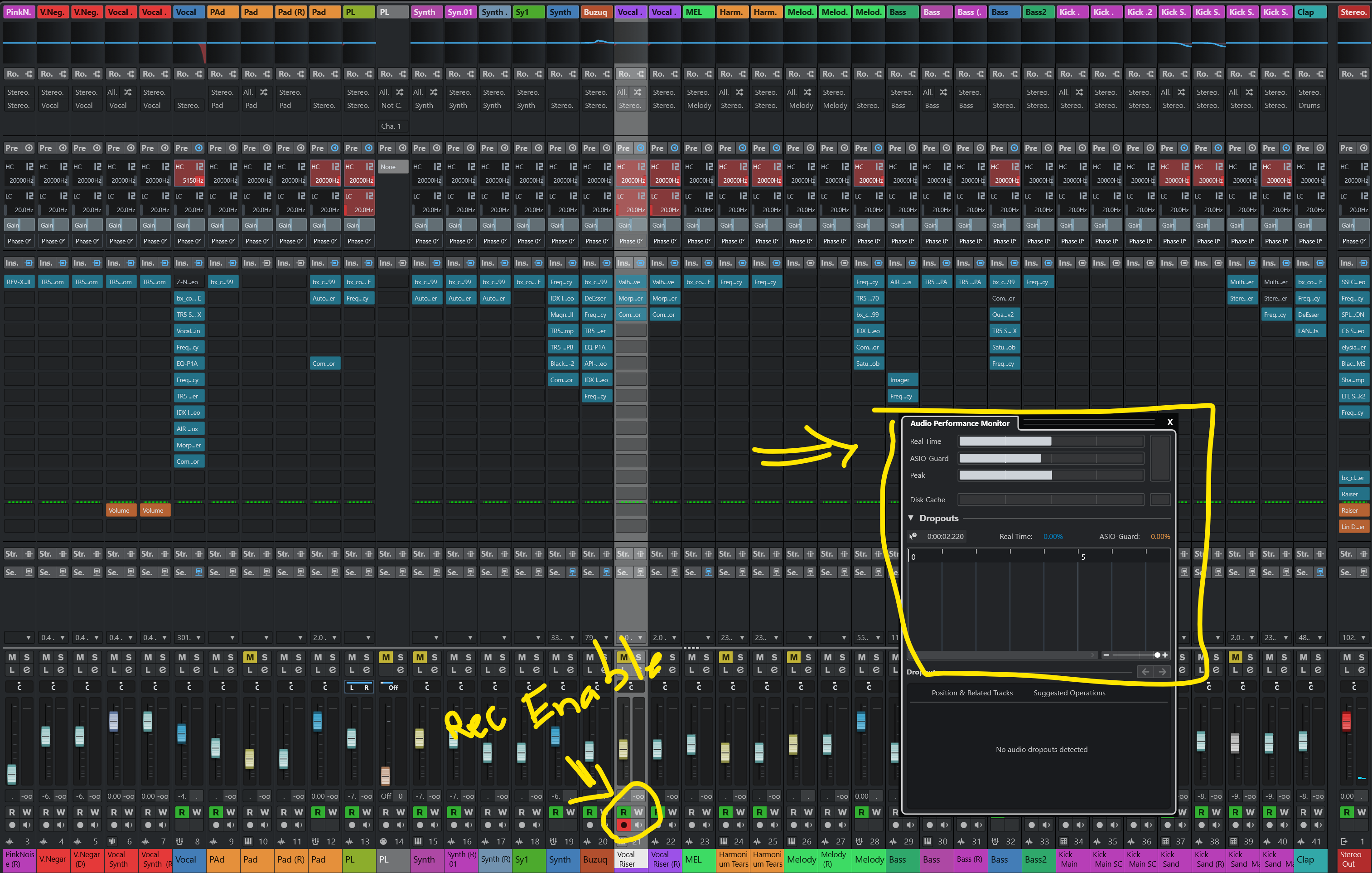Switch to Suggested Operations tab
The image size is (1372, 873).
click(x=1069, y=693)
